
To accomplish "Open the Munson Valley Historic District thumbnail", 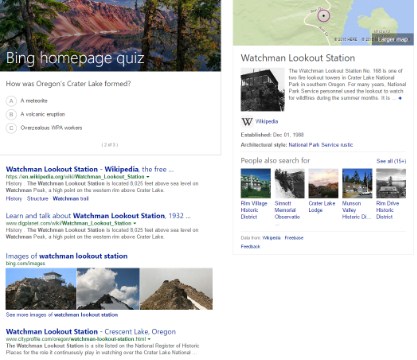I will pyautogui.click(x=357, y=183).
